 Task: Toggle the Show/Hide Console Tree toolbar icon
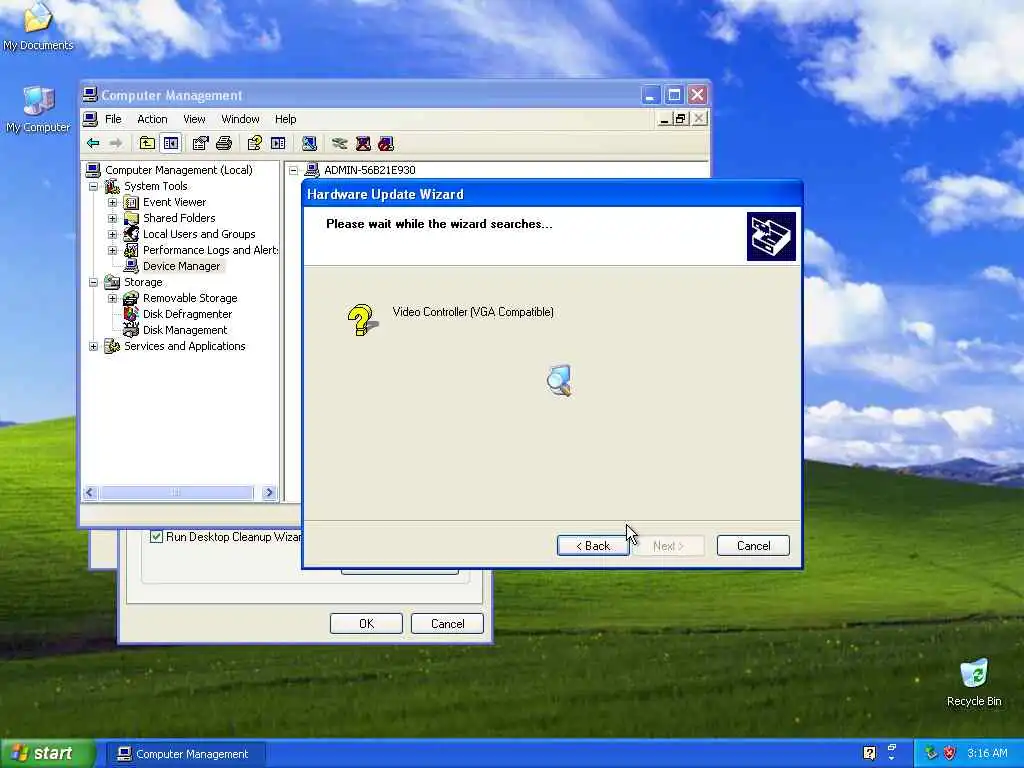(x=171, y=143)
